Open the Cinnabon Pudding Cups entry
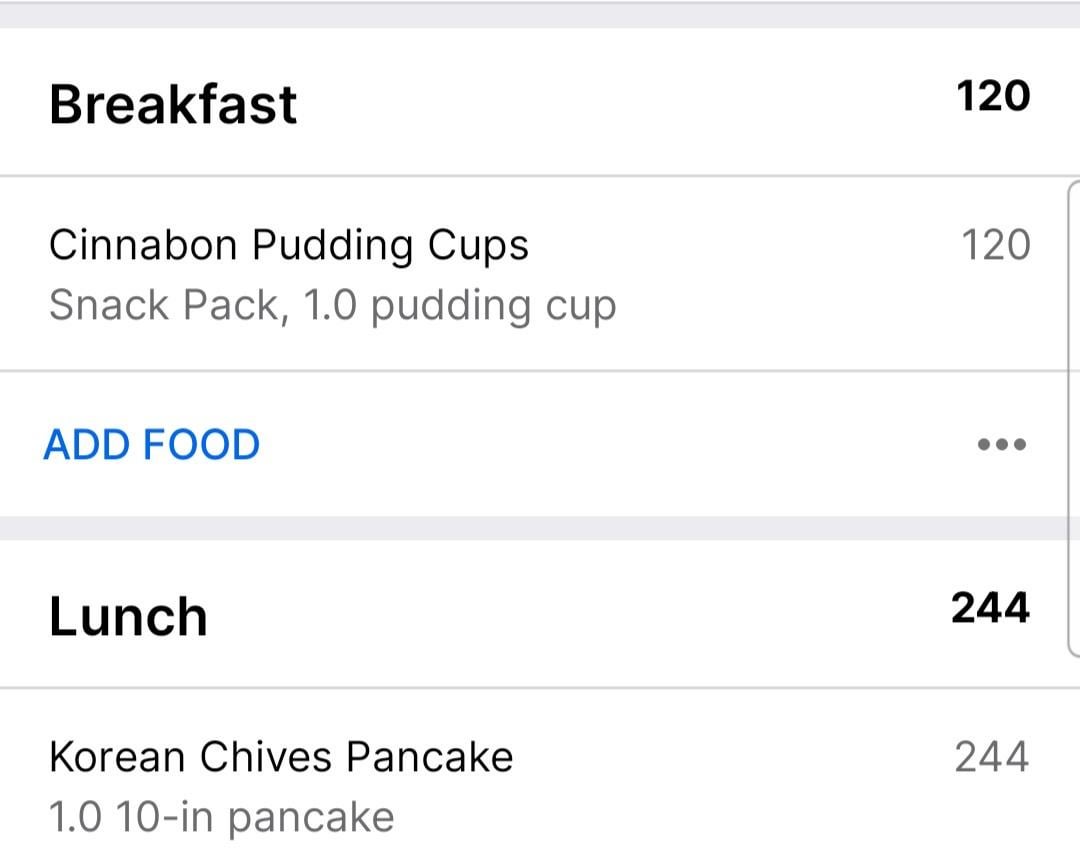The width and height of the screenshot is (1080, 856). click(289, 245)
